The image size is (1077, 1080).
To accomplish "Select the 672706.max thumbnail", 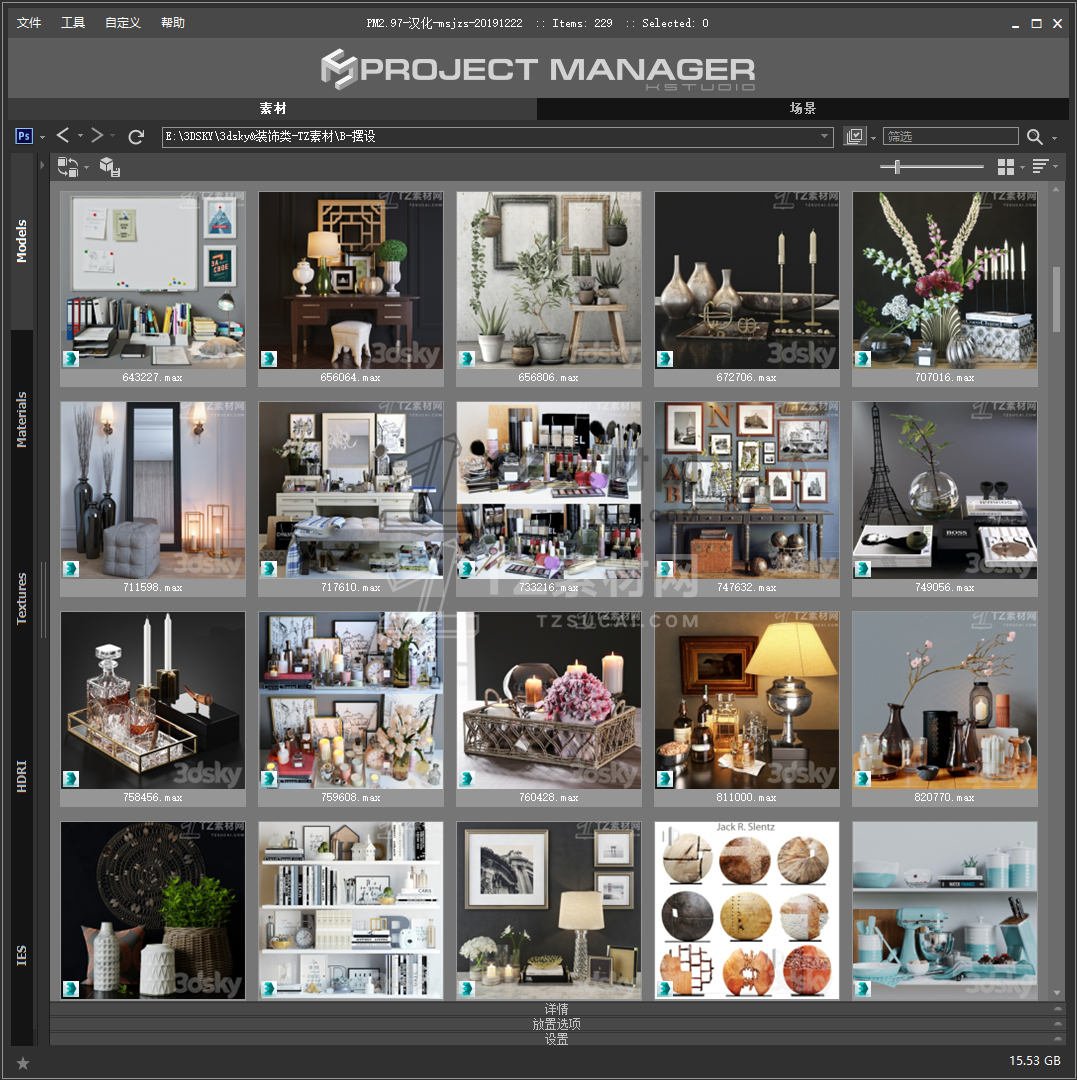I will pos(746,289).
